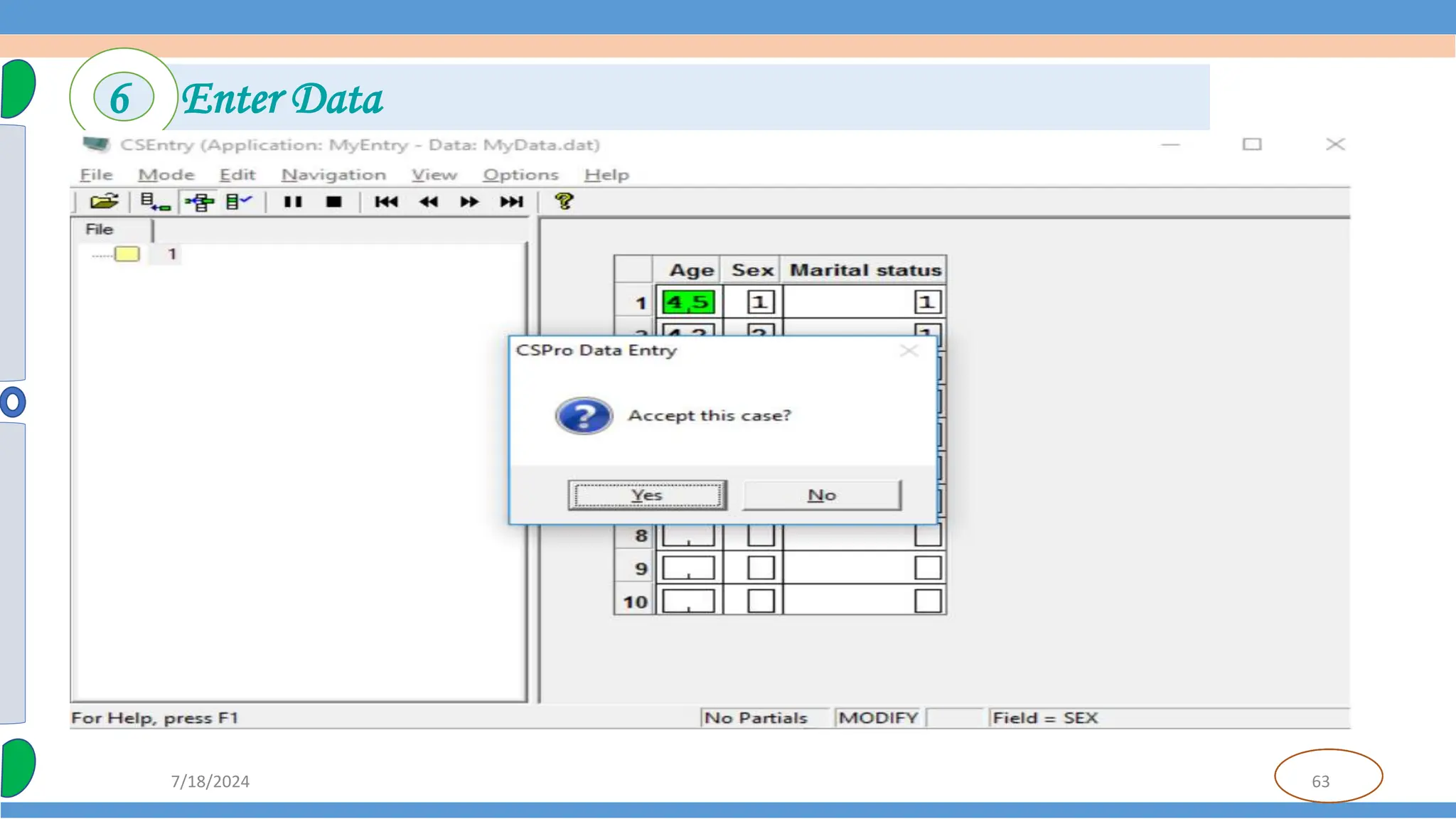Viewport: 1456px width, 819px height.
Task: Click the Age field in row 10
Action: pos(688,601)
